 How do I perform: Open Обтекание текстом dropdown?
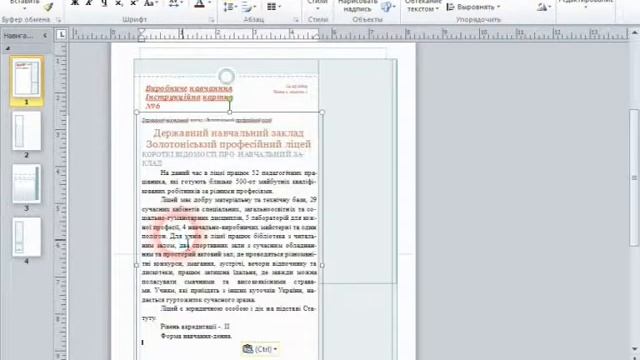tap(423, 6)
